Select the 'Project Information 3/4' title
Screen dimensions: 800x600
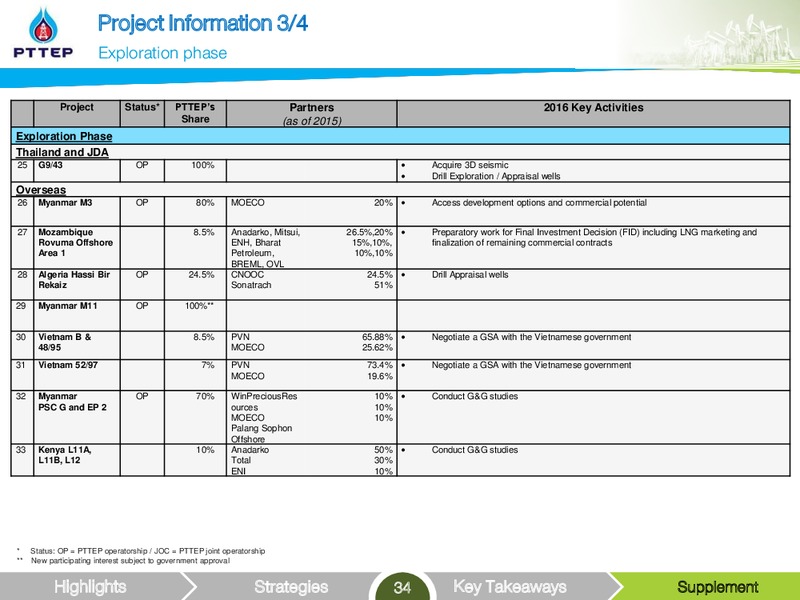tap(203, 23)
